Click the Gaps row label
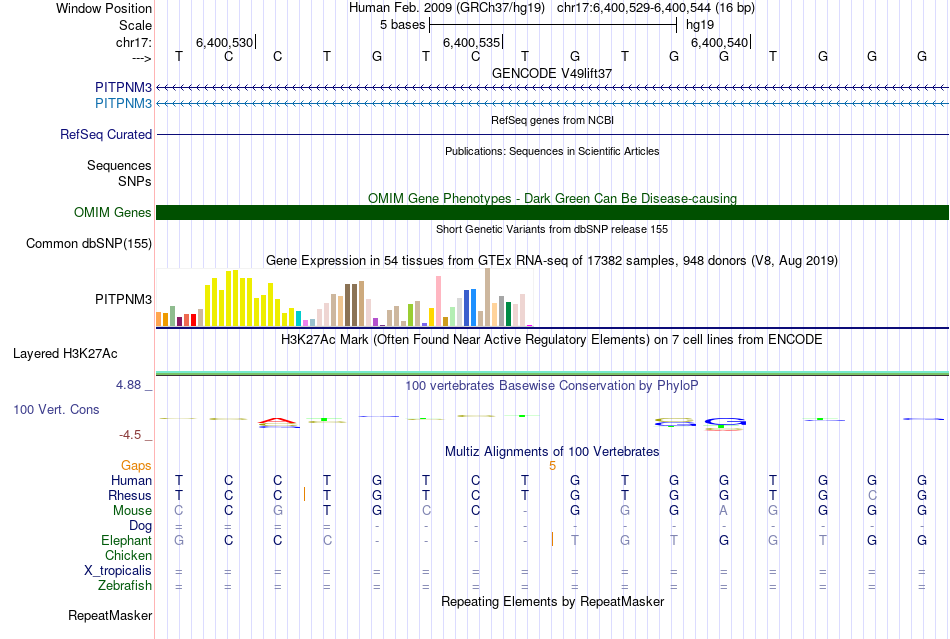The image size is (950, 639). coord(136,465)
